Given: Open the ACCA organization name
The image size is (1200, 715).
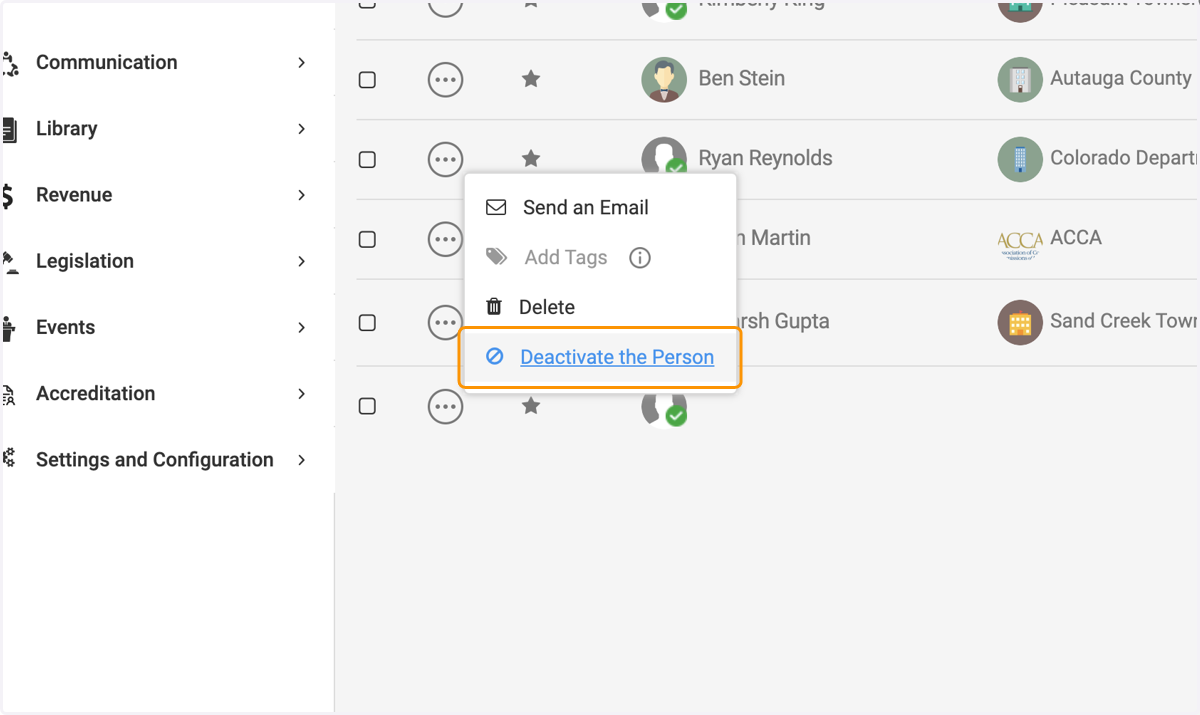Looking at the screenshot, I should (x=1076, y=238).
